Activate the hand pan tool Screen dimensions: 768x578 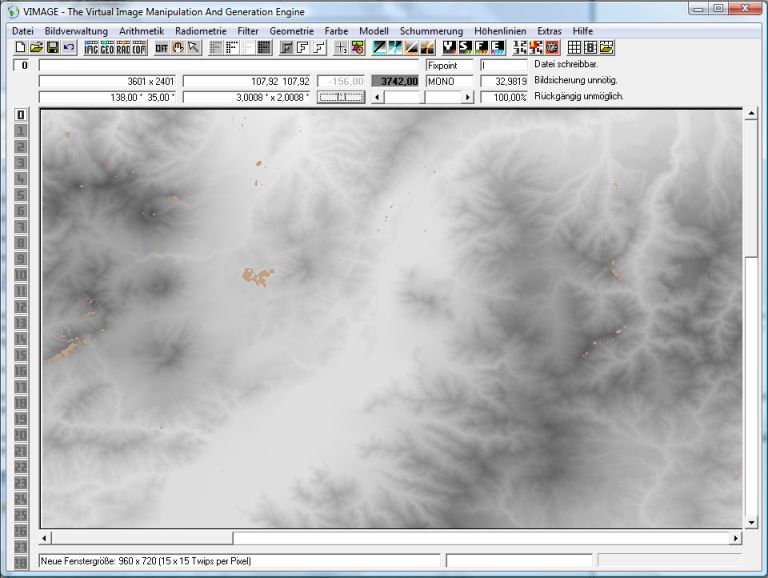pyautogui.click(x=178, y=47)
